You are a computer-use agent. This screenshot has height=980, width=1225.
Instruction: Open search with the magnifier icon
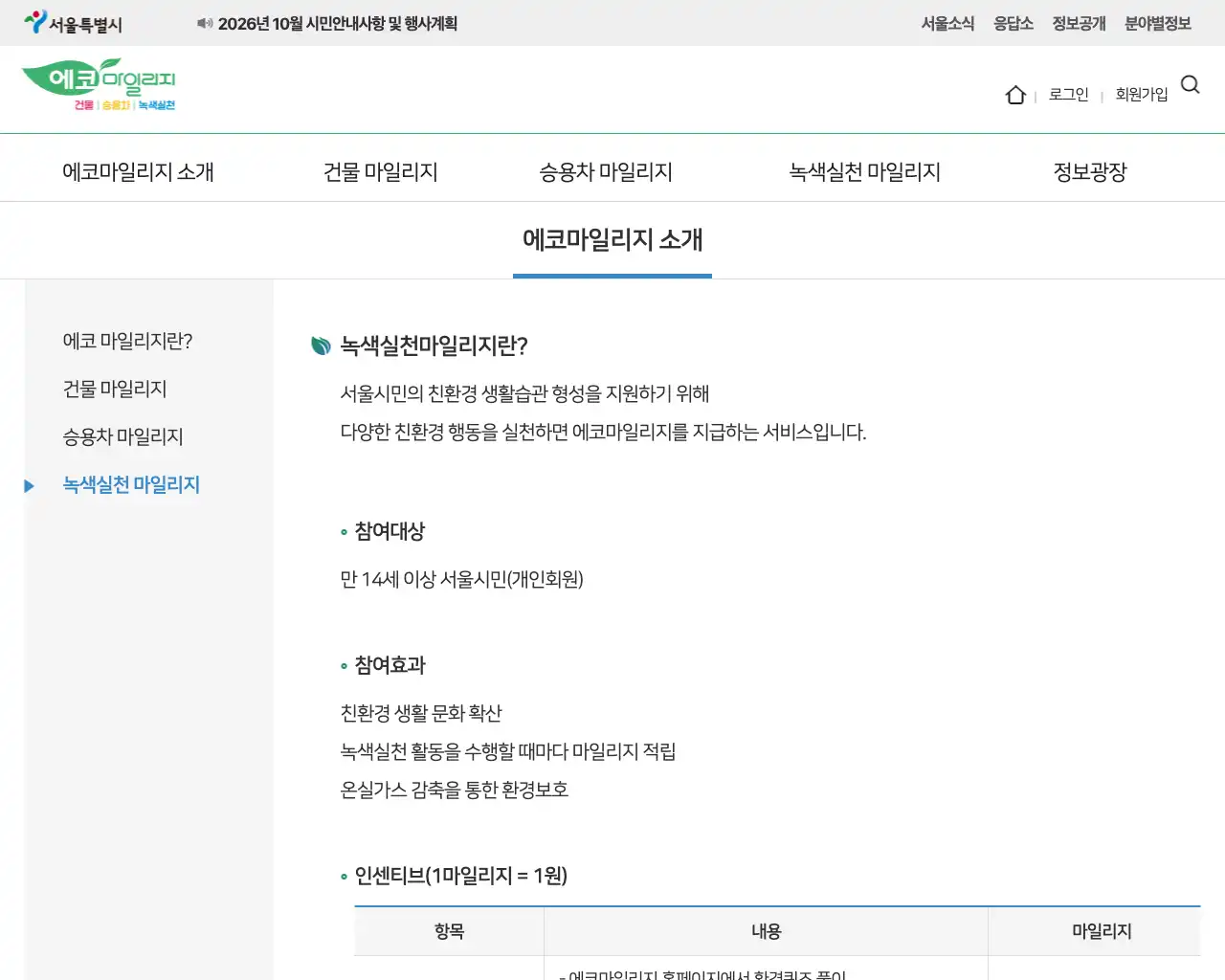coord(1191,85)
